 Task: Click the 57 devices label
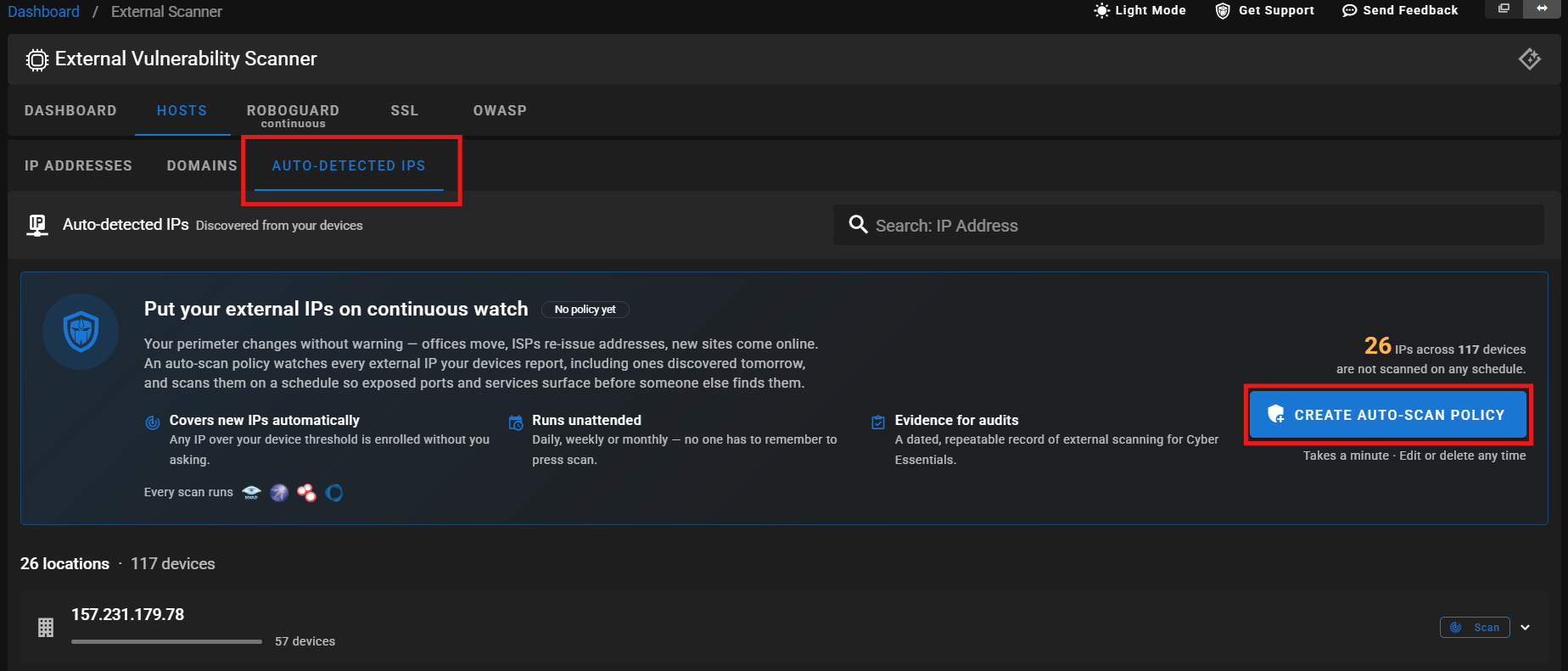coord(305,641)
